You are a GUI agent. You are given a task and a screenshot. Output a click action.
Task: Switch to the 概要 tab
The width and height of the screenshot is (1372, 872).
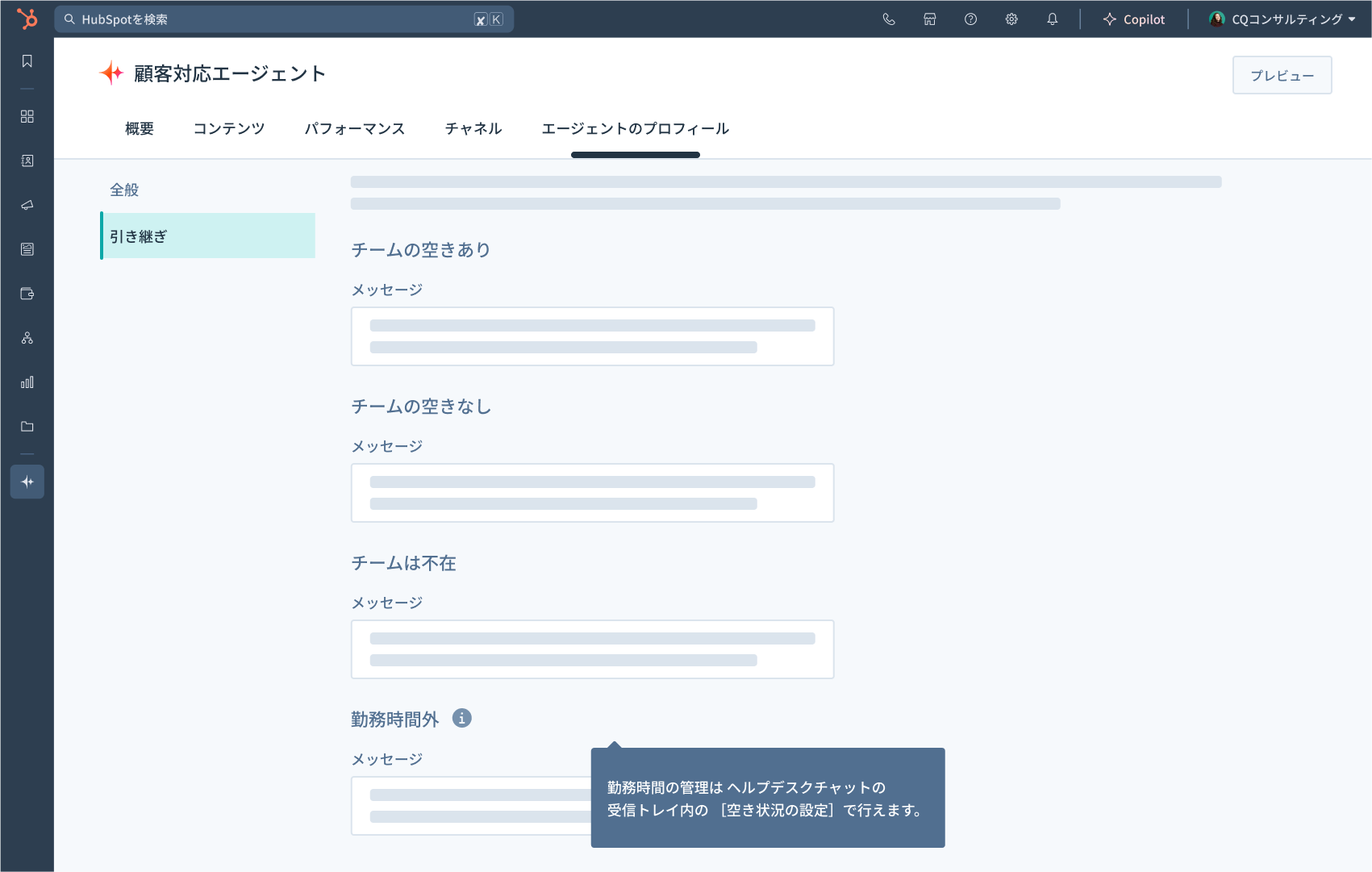click(140, 129)
